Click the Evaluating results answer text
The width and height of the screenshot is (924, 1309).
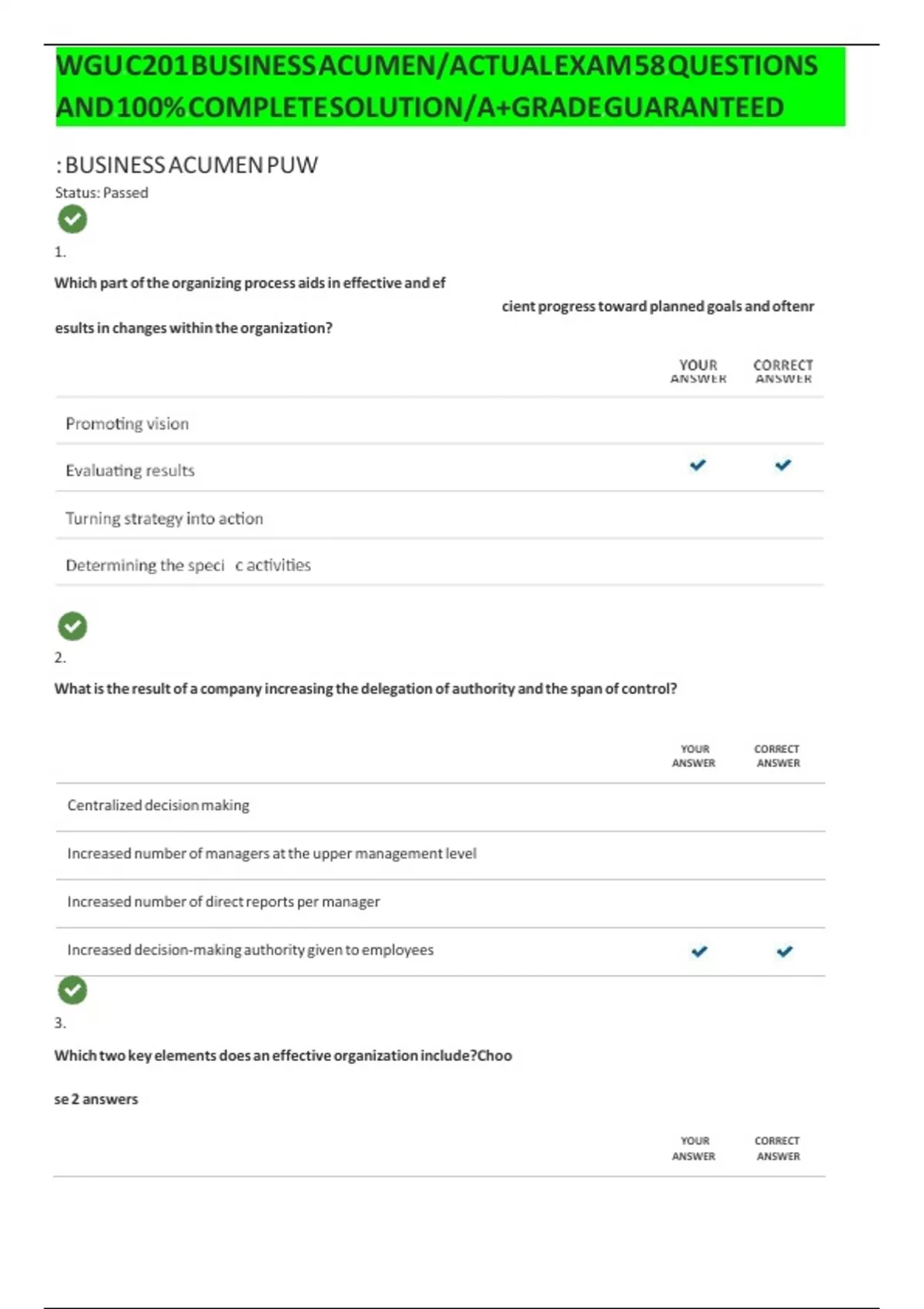click(130, 470)
